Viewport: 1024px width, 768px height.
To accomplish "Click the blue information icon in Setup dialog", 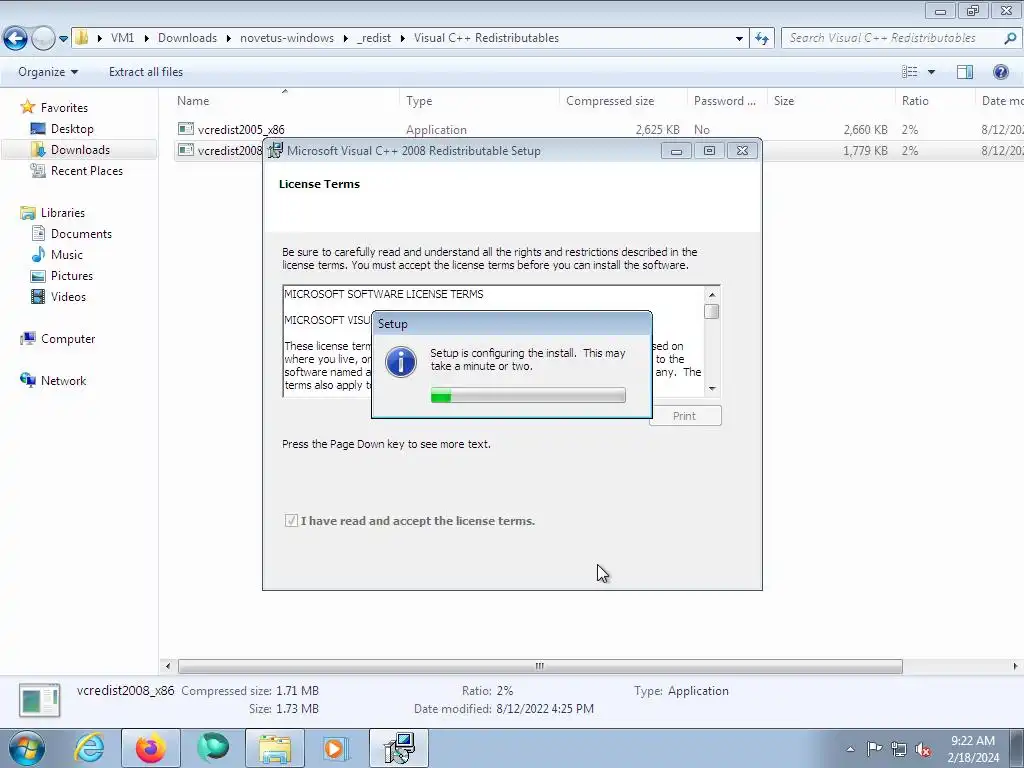I will [400, 361].
